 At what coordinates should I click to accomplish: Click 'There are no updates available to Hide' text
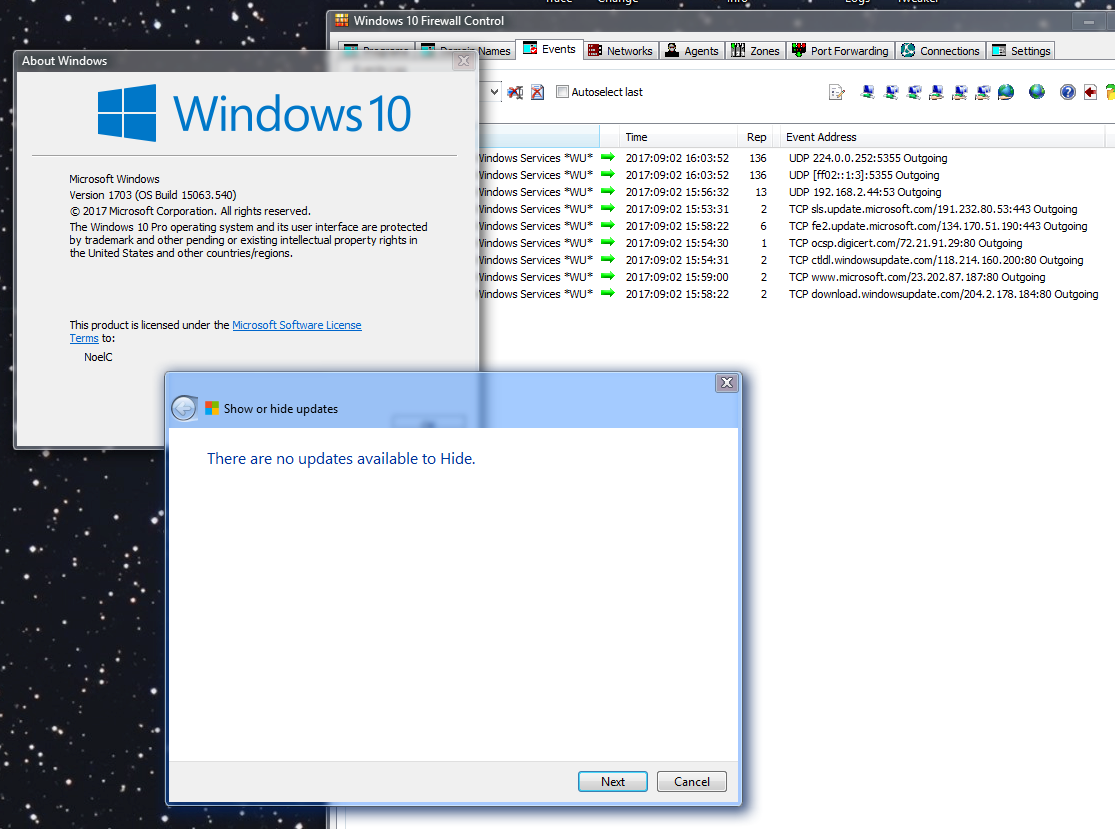point(341,459)
